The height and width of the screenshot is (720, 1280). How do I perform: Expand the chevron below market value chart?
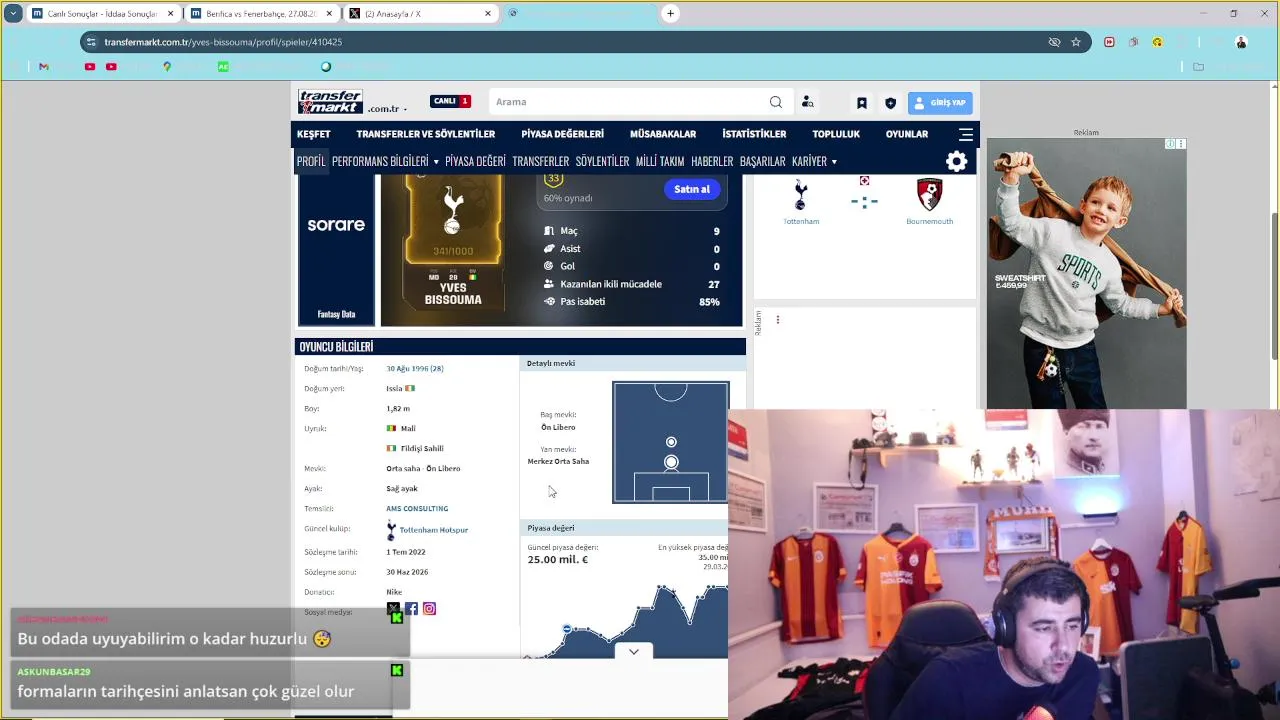click(x=633, y=651)
